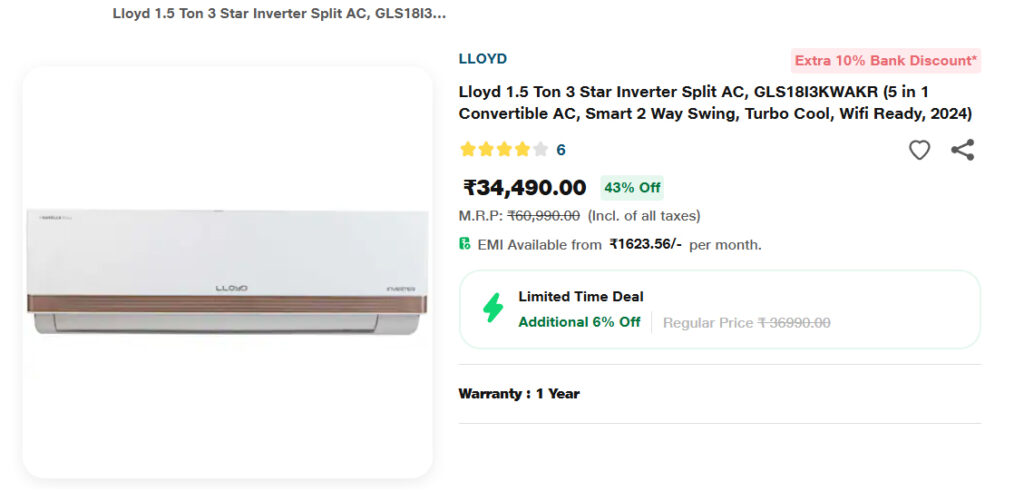Viewport: 1024px width, 491px height.
Task: Click the Extra 10% Bank Discount badge
Action: coord(885,61)
